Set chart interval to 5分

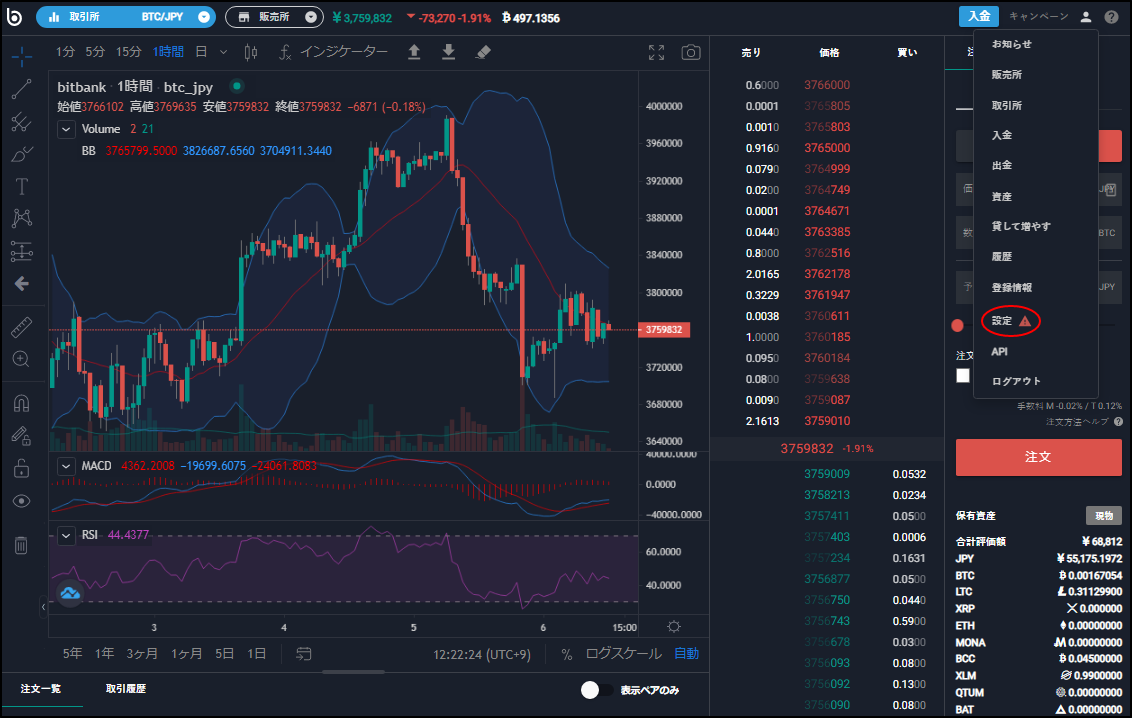(95, 52)
